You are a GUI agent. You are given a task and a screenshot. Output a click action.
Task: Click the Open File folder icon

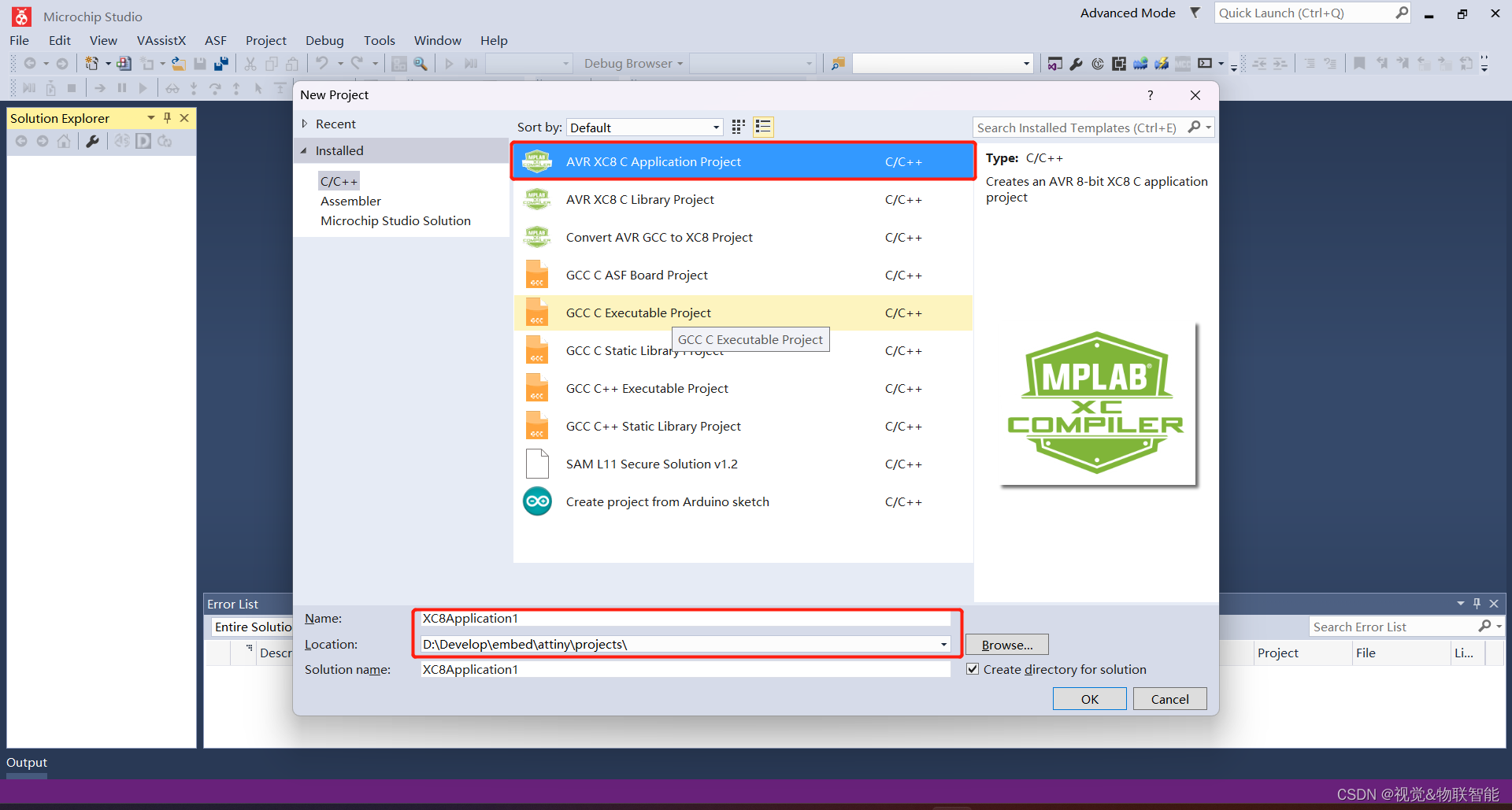pos(179,64)
